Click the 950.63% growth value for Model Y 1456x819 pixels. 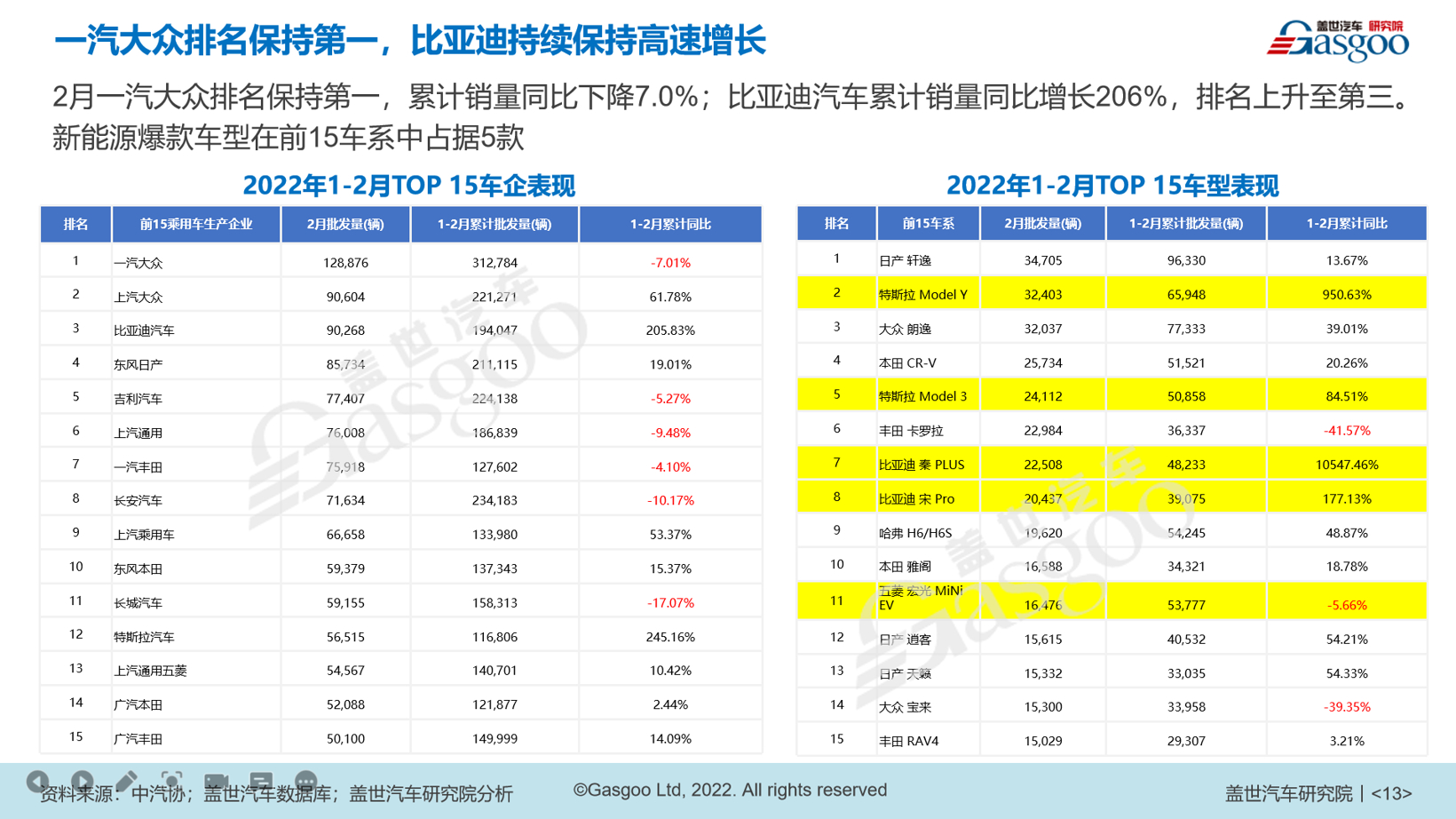(1347, 295)
